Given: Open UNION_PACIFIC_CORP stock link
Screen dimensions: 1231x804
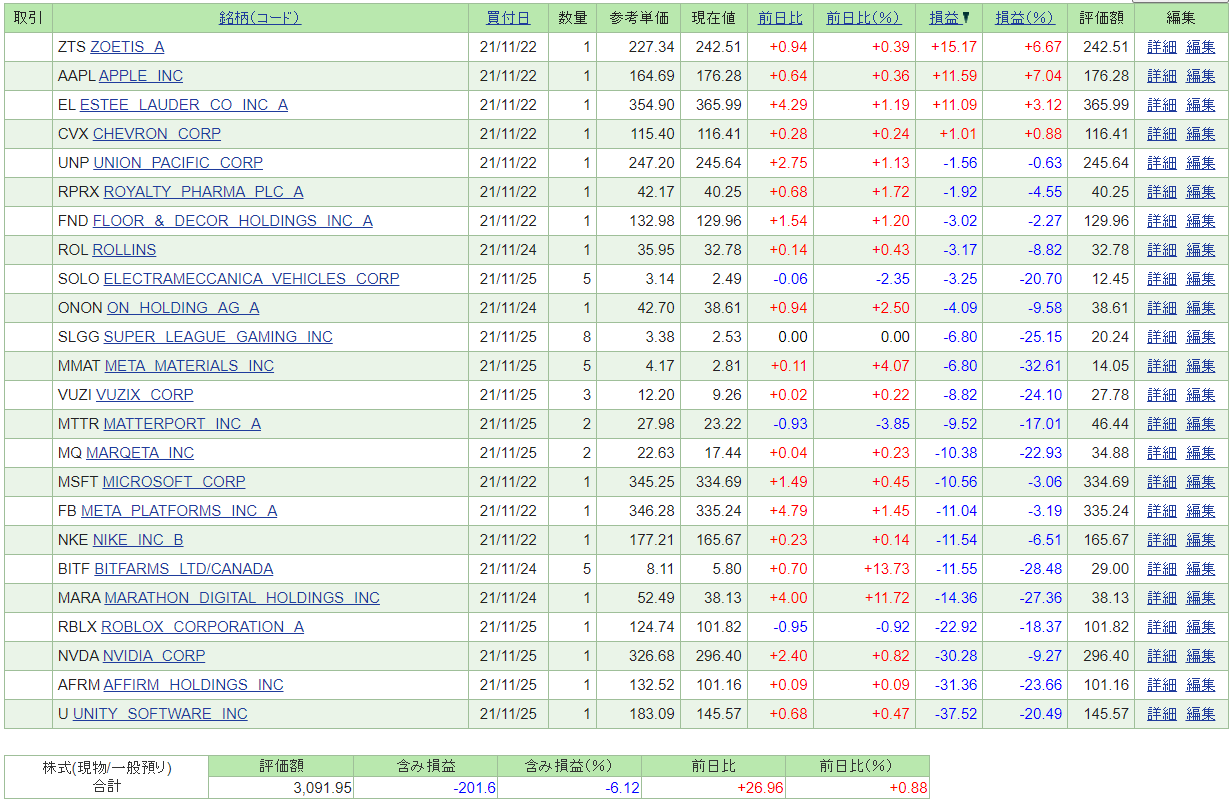Looking at the screenshot, I should tap(178, 163).
